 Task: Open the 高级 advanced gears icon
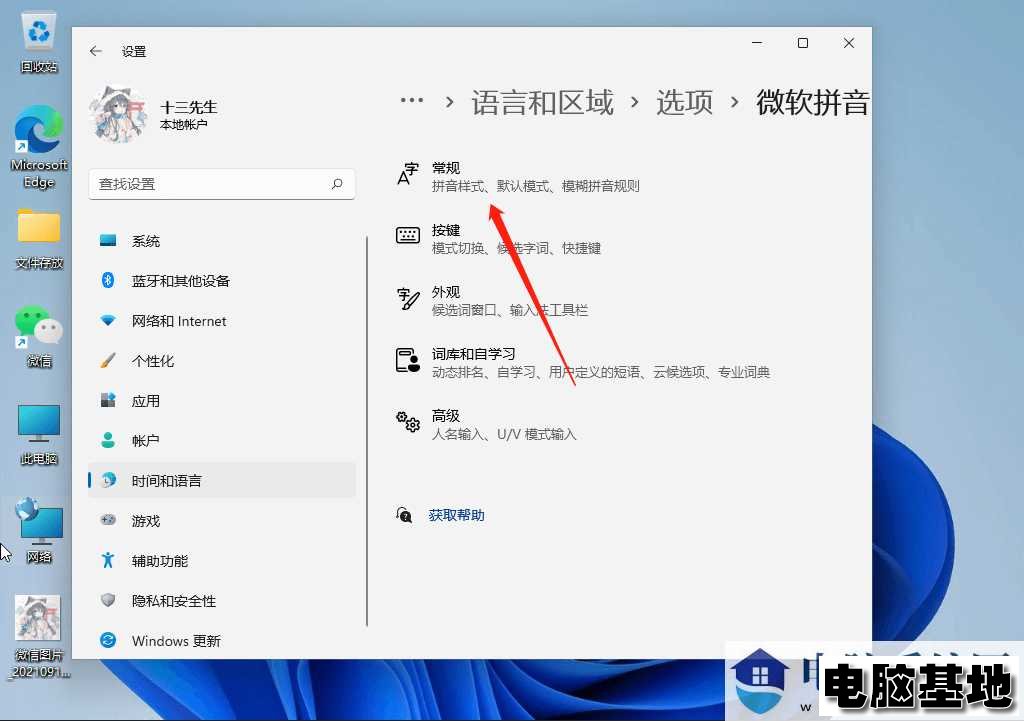(x=408, y=422)
